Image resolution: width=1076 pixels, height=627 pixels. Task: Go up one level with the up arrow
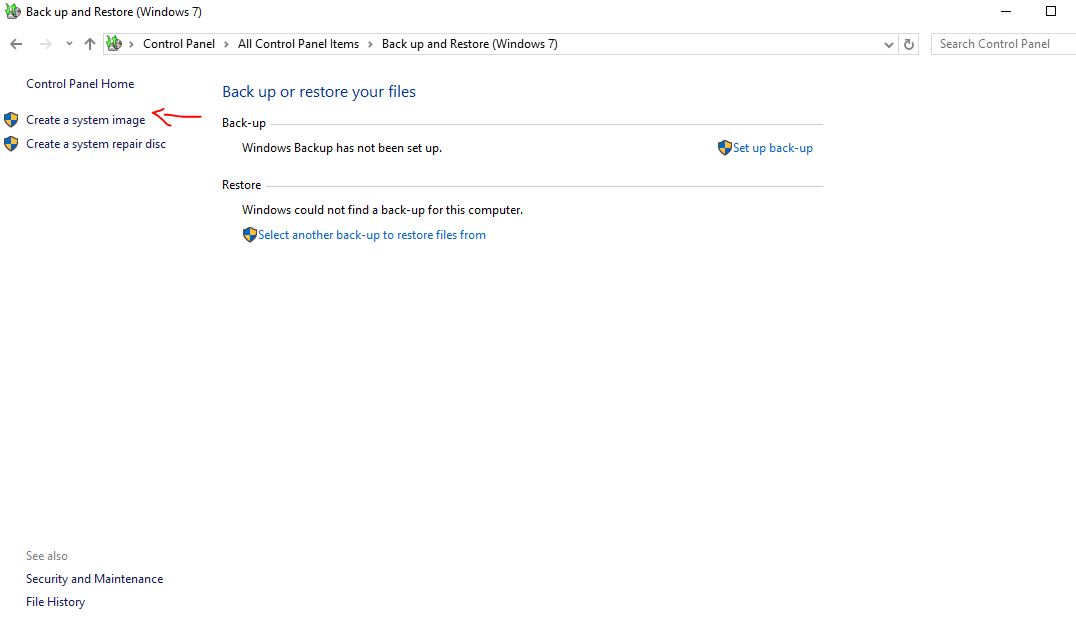[x=90, y=44]
